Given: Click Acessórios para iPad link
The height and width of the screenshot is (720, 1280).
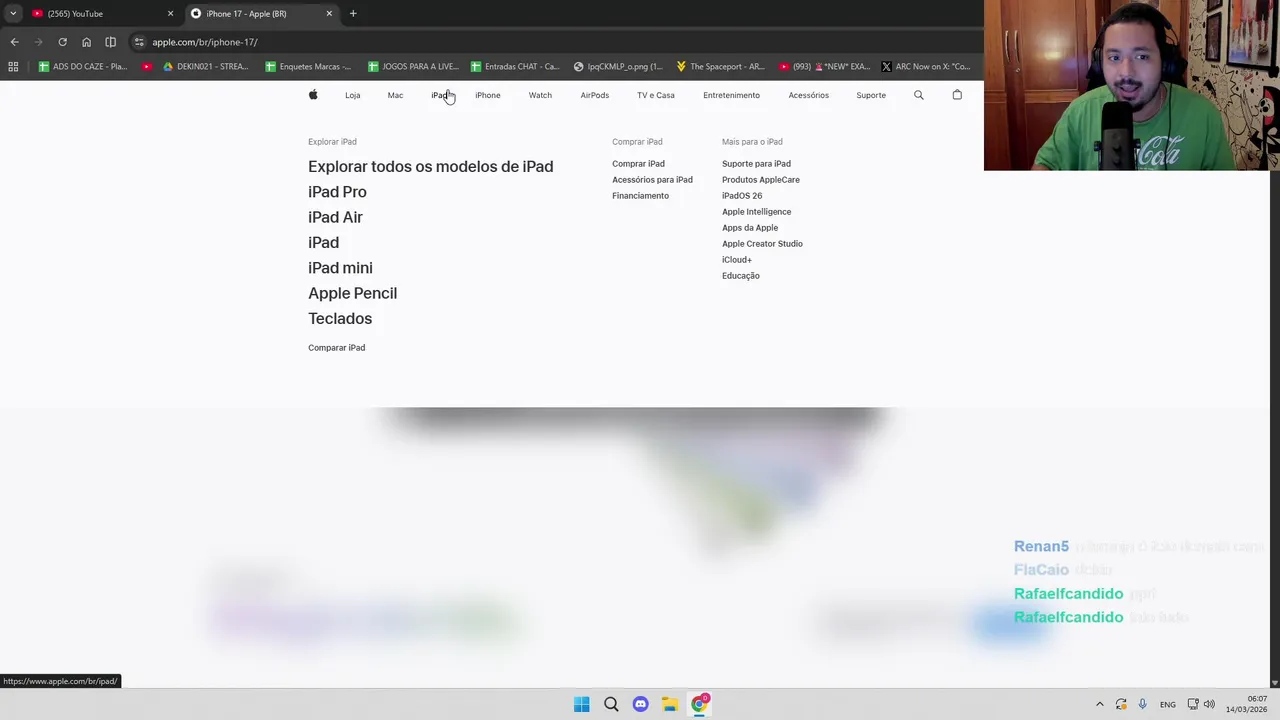Looking at the screenshot, I should point(652,180).
